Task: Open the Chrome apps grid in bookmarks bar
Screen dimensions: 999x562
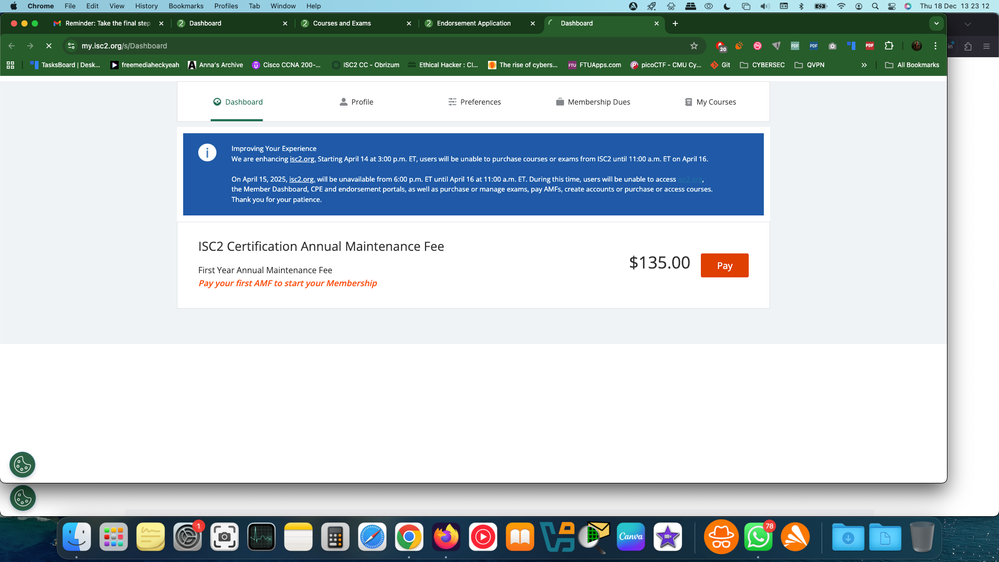Action: [10, 65]
